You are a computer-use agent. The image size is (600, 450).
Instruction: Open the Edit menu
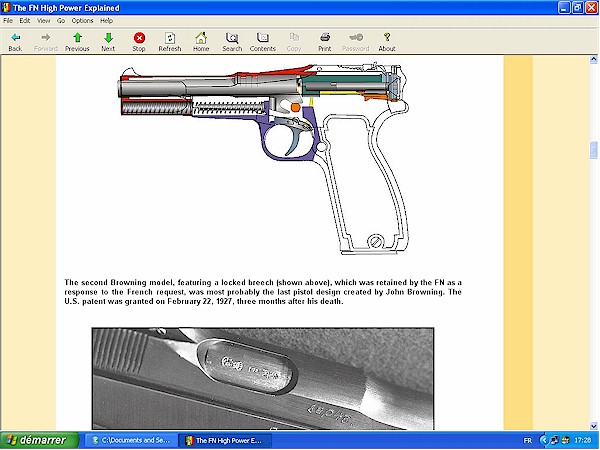coord(25,21)
